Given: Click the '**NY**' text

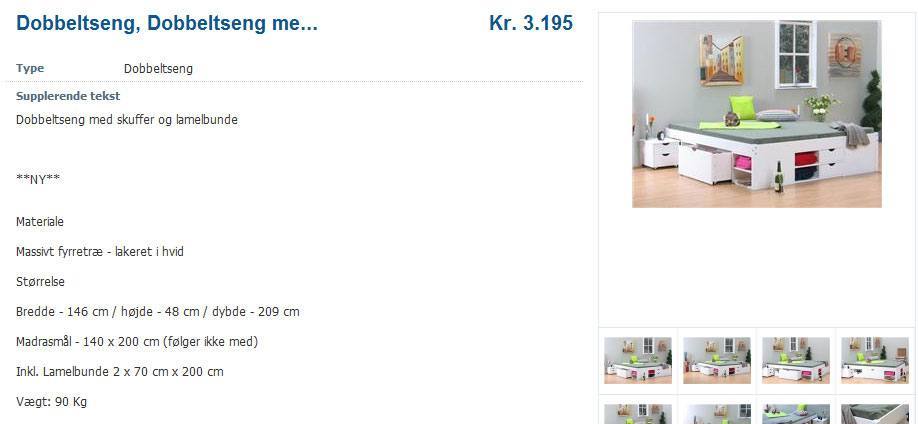Looking at the screenshot, I should click(38, 179).
